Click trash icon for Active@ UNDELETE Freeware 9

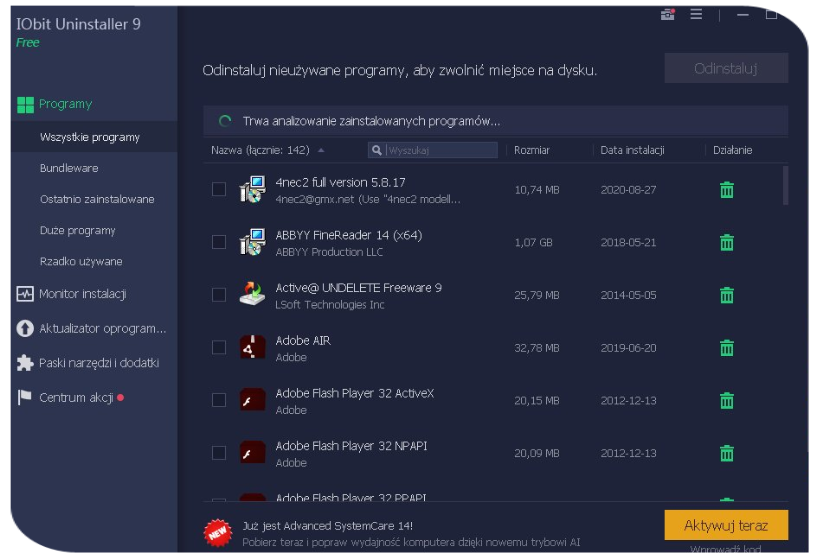[x=726, y=295]
